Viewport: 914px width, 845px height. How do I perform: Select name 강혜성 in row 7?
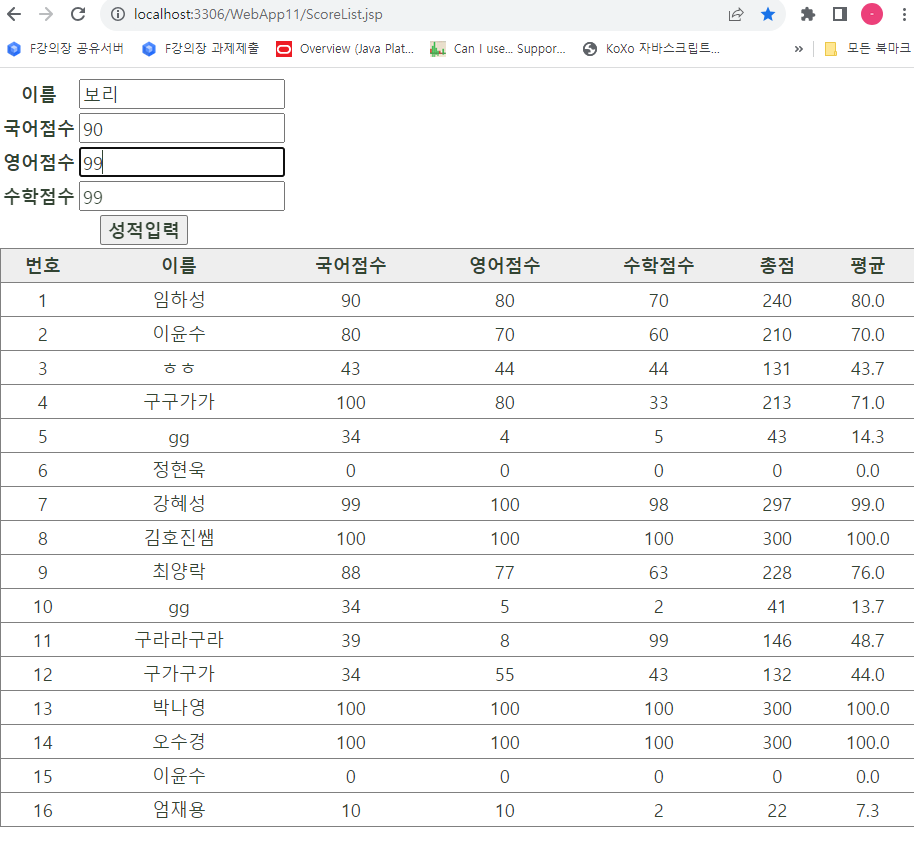click(179, 504)
